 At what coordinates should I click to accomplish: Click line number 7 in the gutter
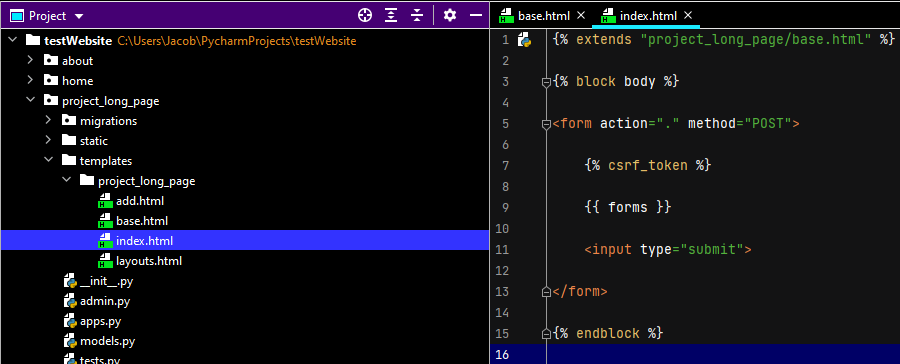coord(505,166)
